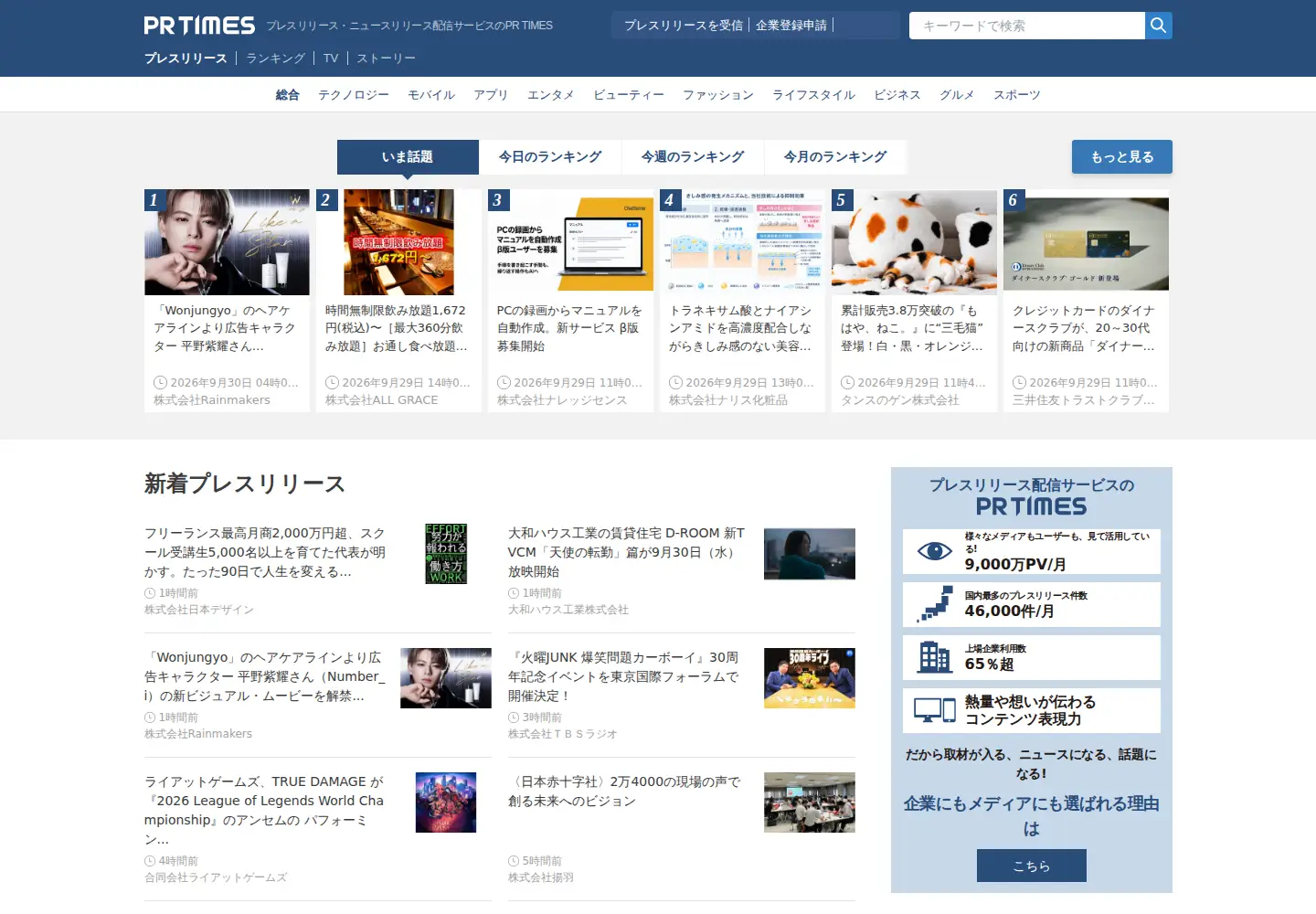The height and width of the screenshot is (914, 1316).
Task: Open ストーリー in header navigation
Action: [x=386, y=58]
